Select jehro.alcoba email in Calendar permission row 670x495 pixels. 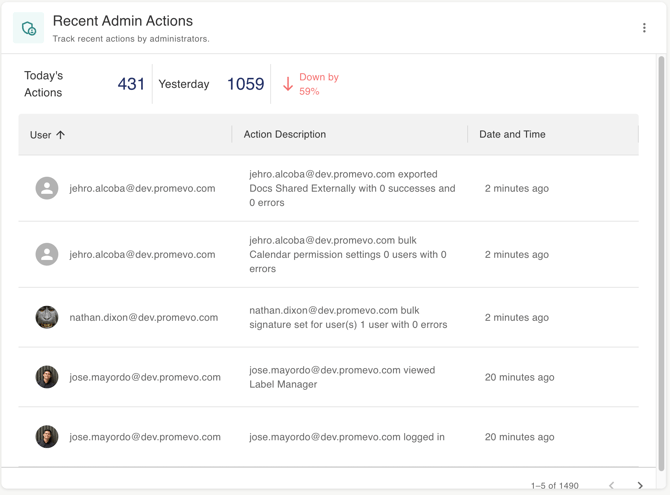pyautogui.click(x=142, y=255)
